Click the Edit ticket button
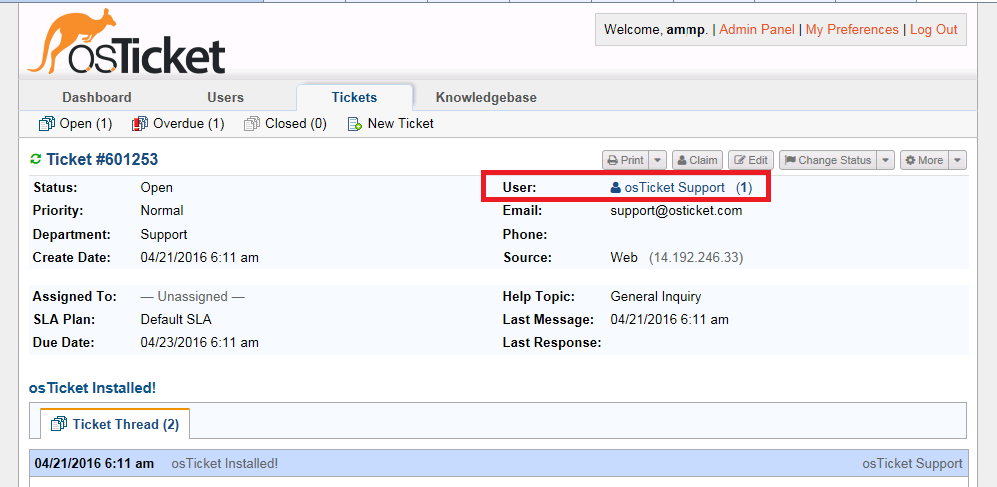Image resolution: width=997 pixels, height=487 pixels. coord(751,160)
